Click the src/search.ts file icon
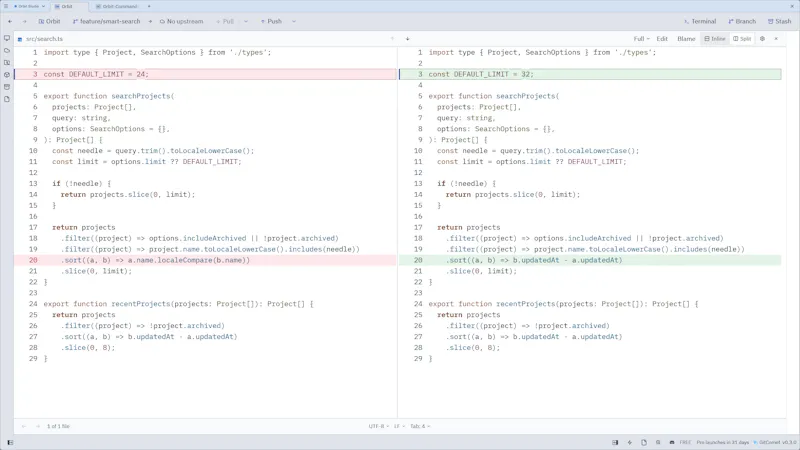 click(20, 39)
